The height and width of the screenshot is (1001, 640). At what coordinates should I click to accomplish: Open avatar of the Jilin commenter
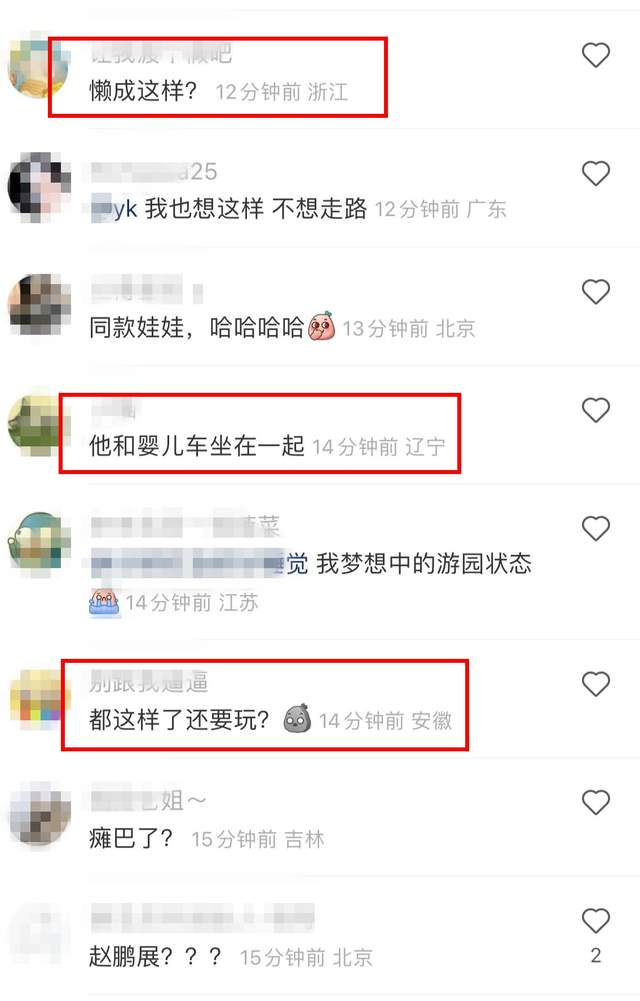point(40,813)
